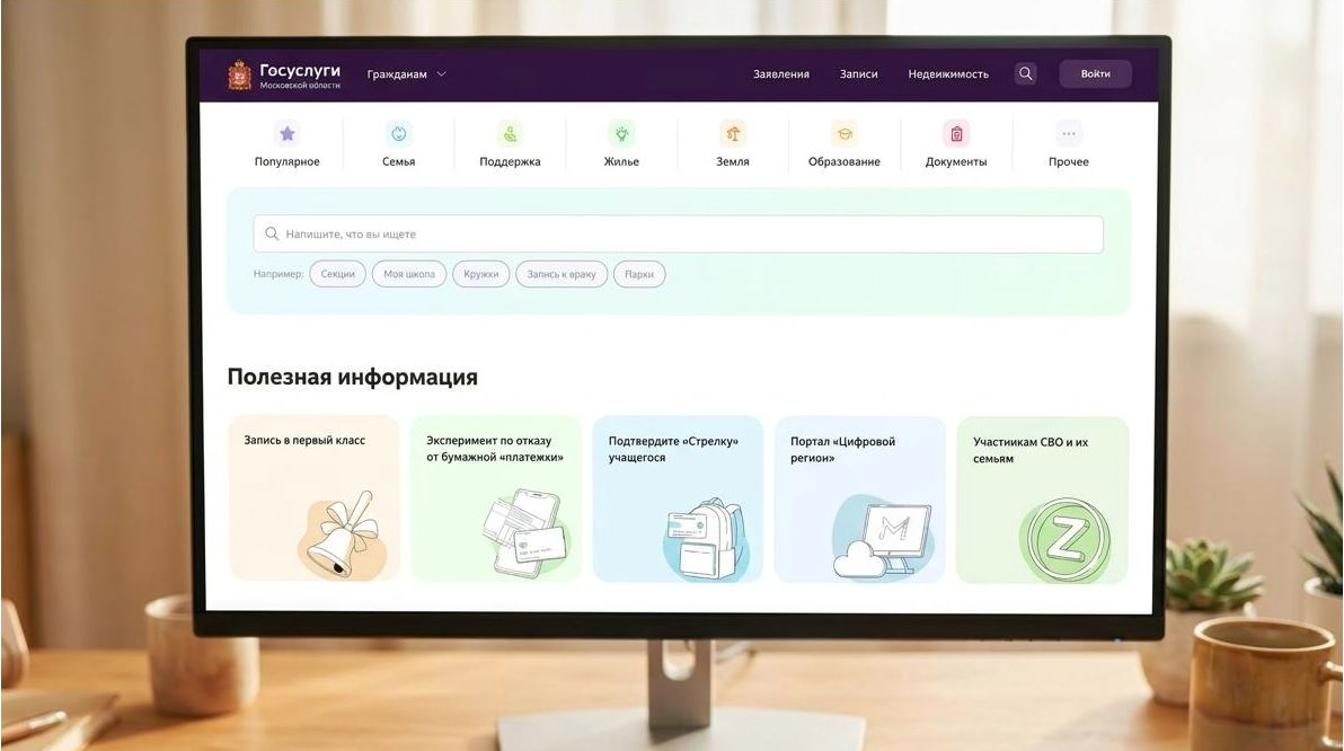Click the 'Например:' label
Screen dimensions: 1344x751
coord(278,274)
